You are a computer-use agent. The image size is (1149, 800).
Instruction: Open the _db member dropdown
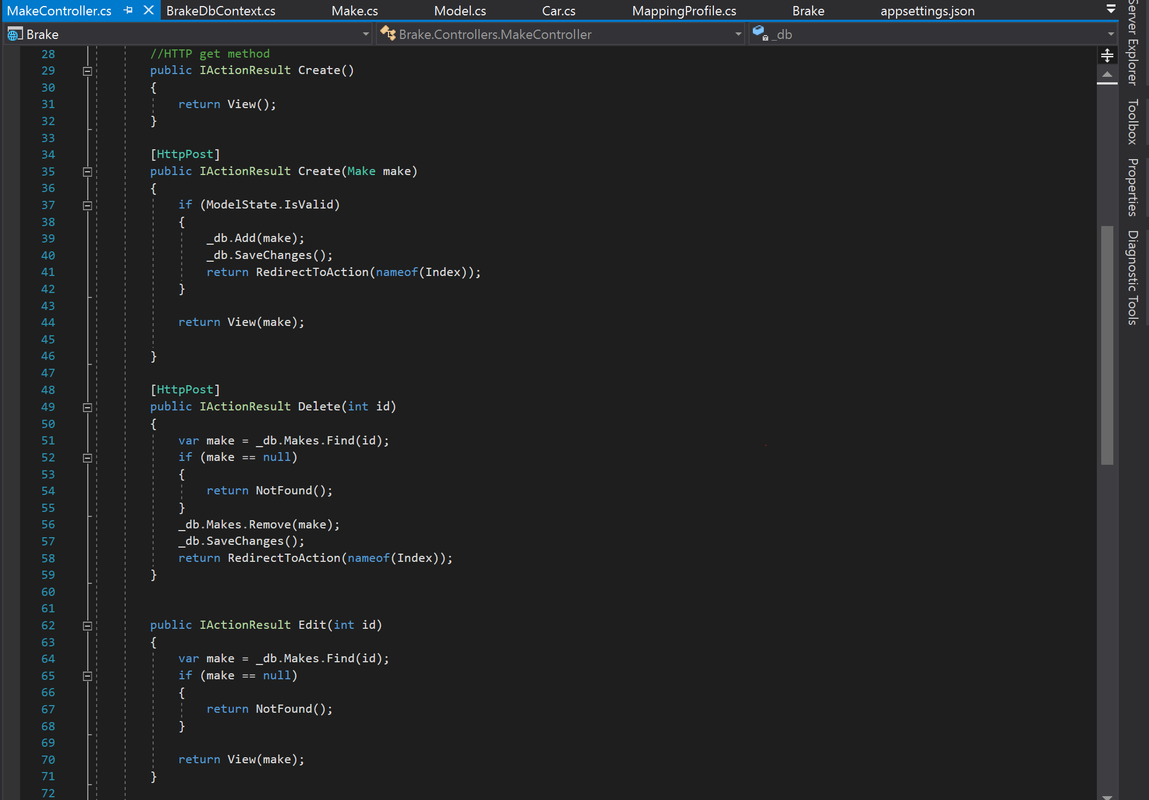pos(1110,34)
